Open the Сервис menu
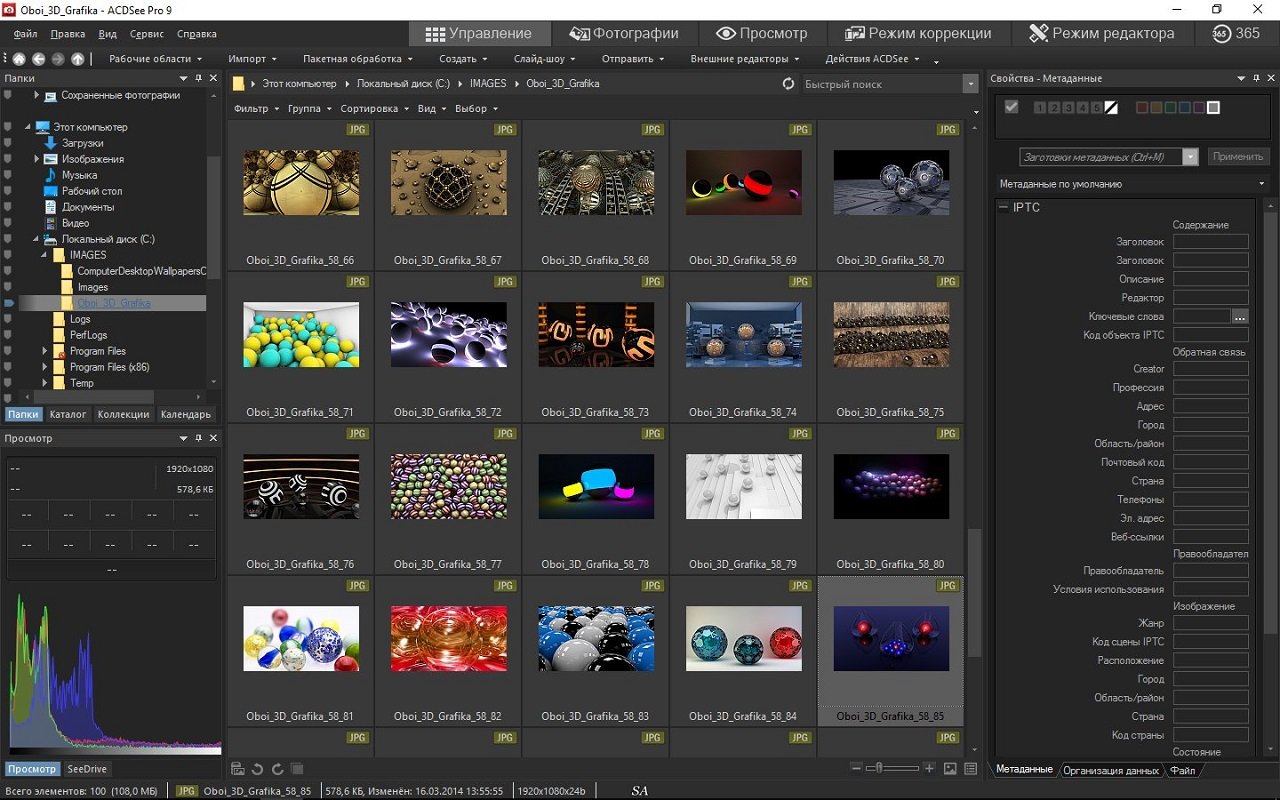 146,34
